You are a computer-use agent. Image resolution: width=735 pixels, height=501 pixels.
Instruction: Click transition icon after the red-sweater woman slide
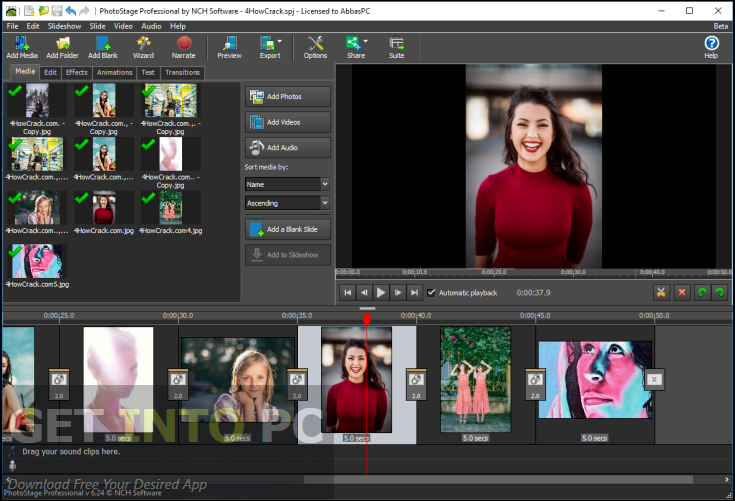pos(416,384)
